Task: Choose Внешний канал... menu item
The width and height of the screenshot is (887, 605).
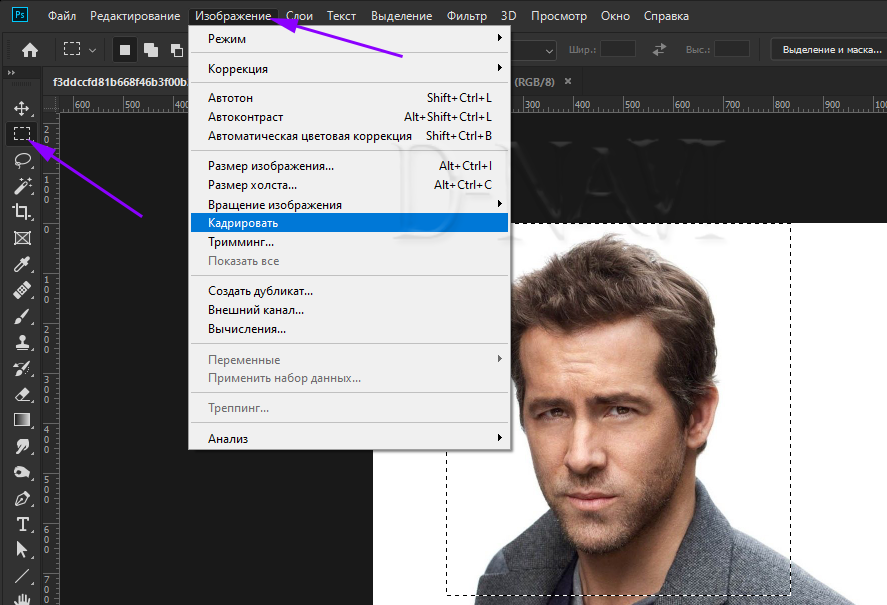Action: tap(350, 310)
